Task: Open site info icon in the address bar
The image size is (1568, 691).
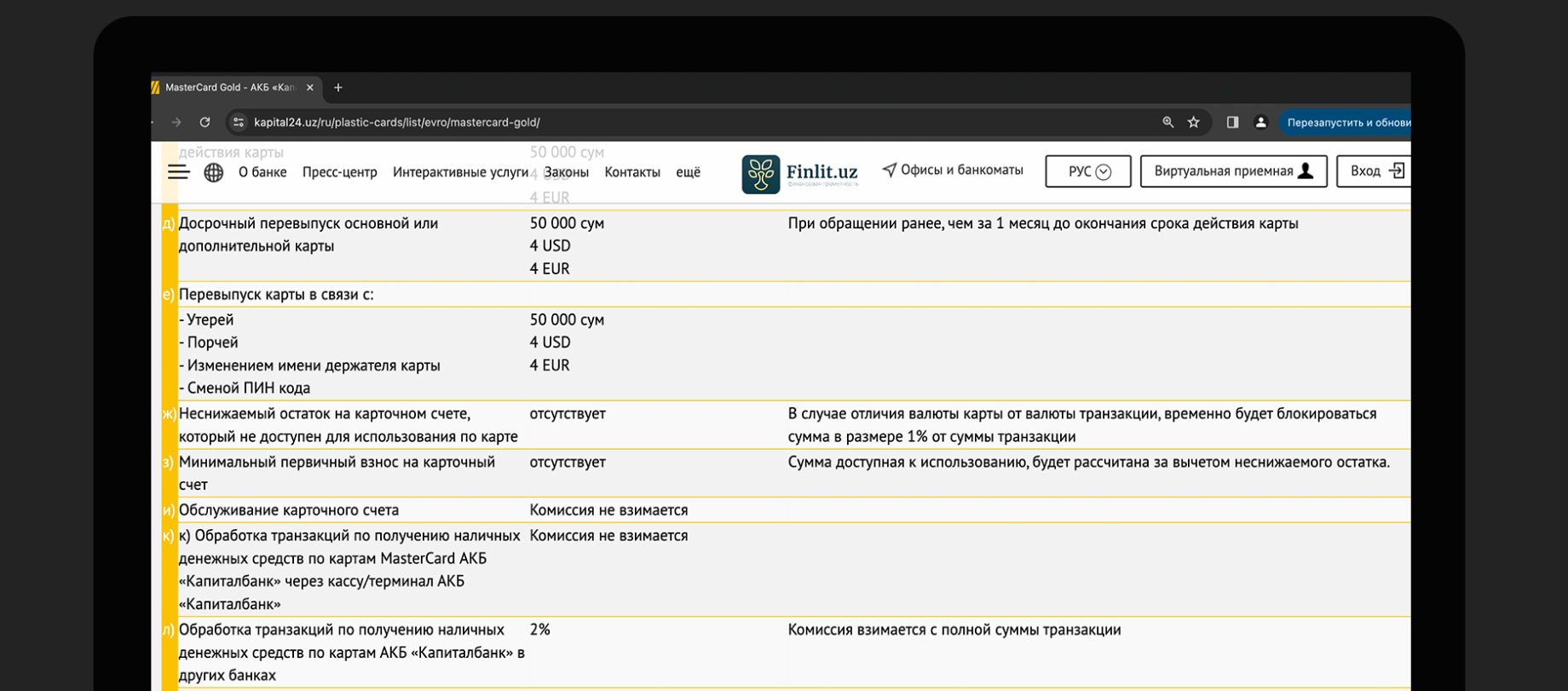Action: pos(239,123)
